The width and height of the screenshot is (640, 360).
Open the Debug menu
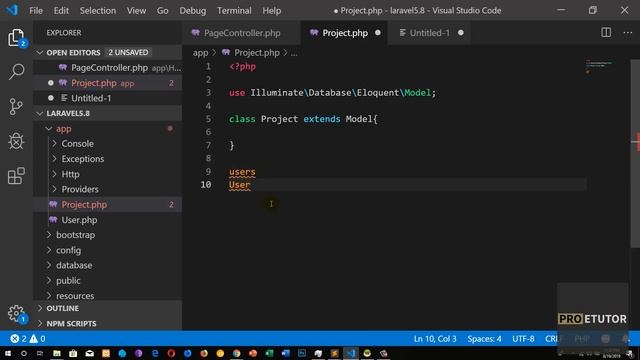(x=193, y=11)
